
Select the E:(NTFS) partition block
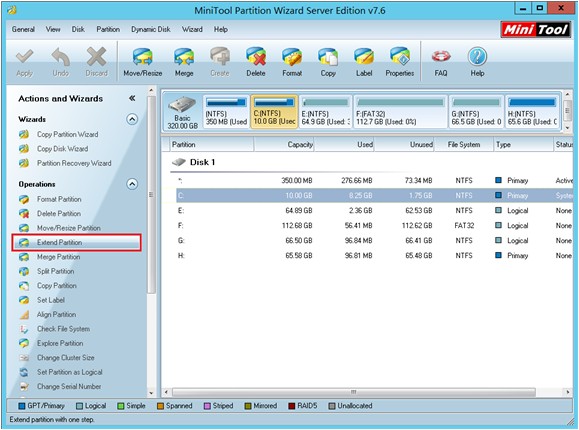(325, 112)
